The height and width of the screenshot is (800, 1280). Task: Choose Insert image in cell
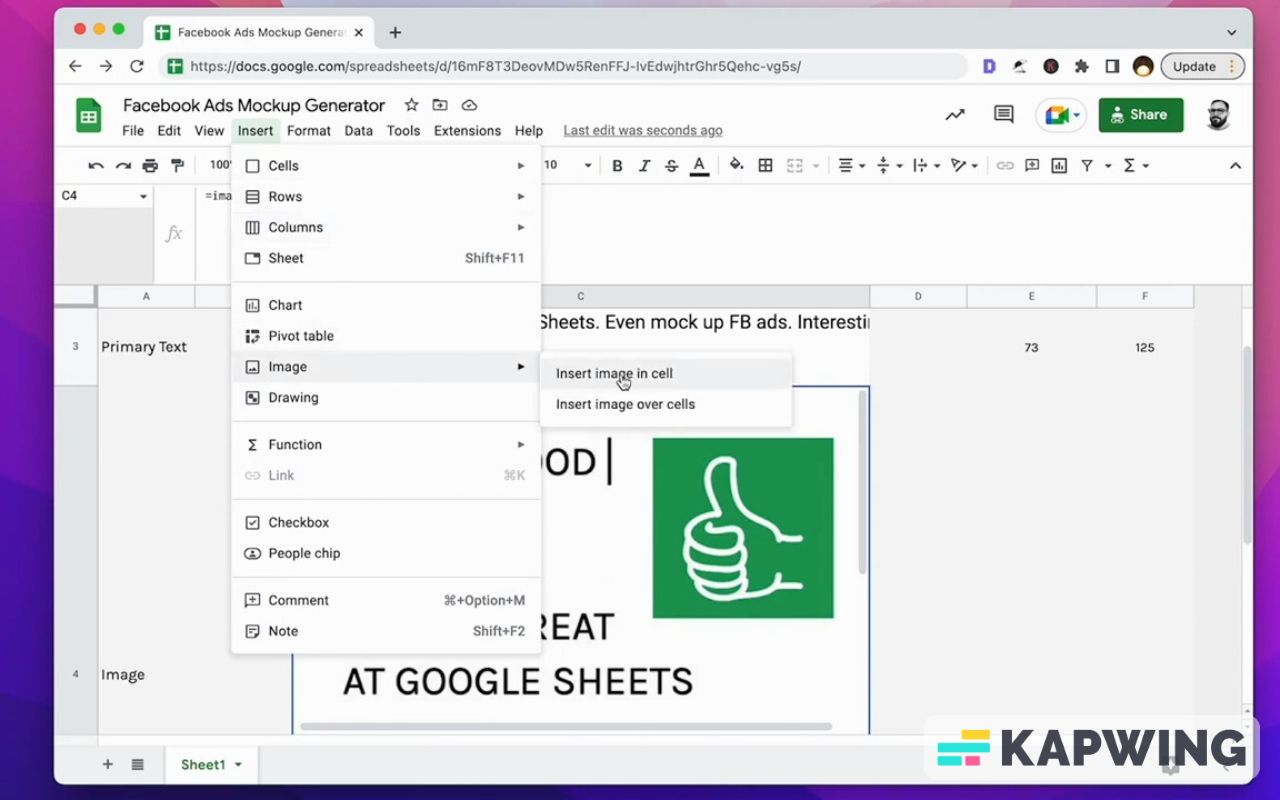[x=665, y=373]
